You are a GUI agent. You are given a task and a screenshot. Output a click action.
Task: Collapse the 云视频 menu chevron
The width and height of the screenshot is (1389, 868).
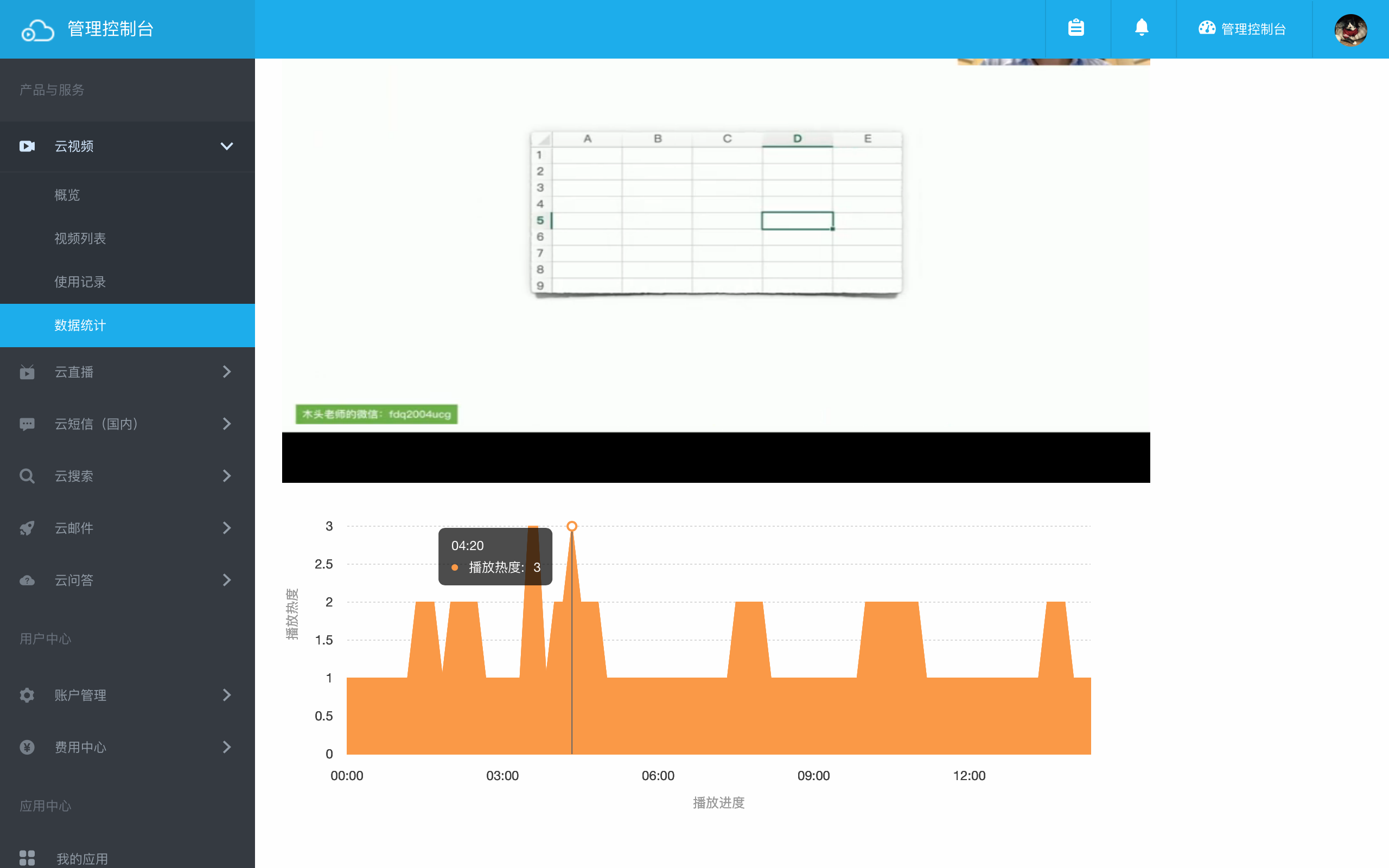point(227,146)
